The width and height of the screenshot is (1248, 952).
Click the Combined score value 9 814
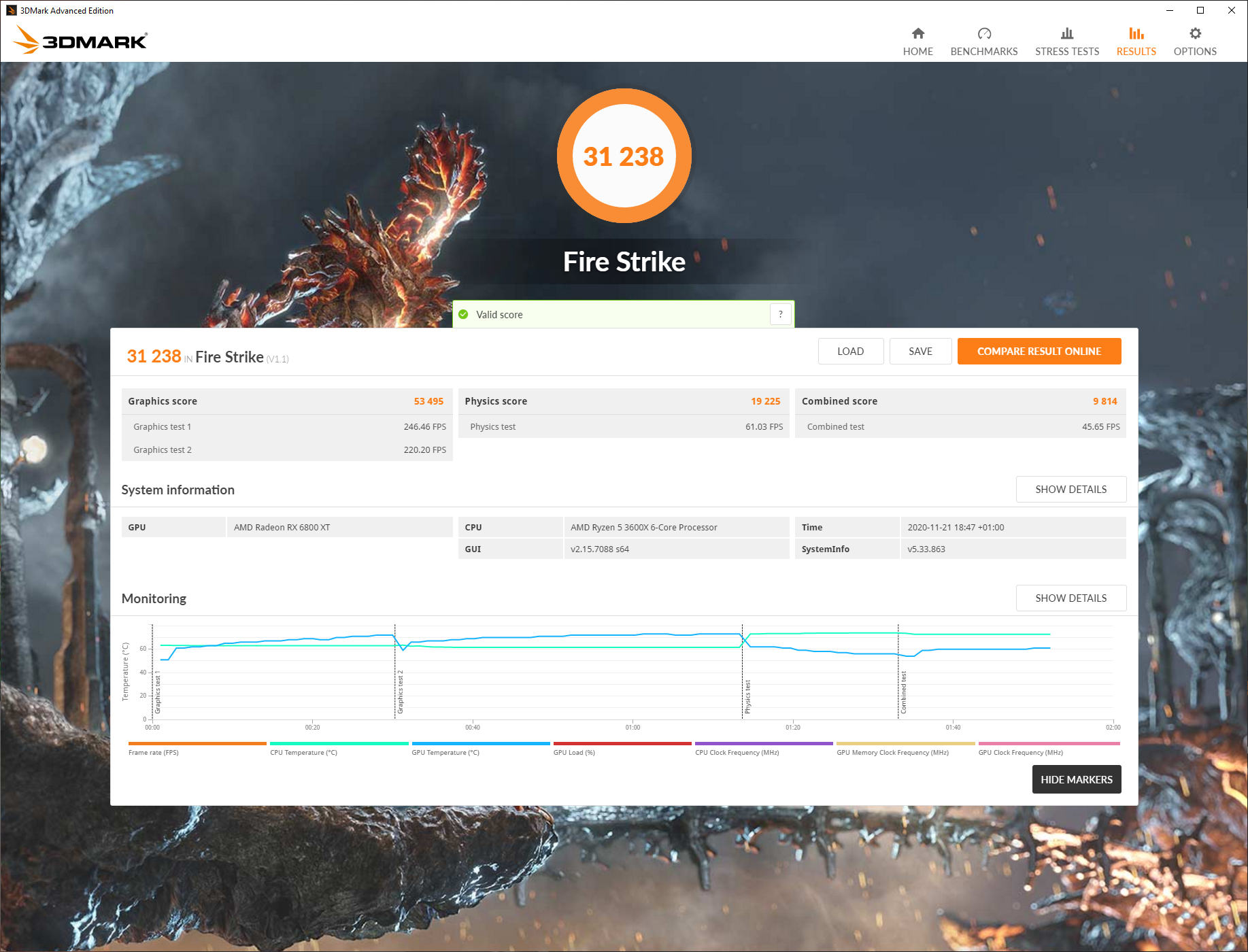(1105, 401)
